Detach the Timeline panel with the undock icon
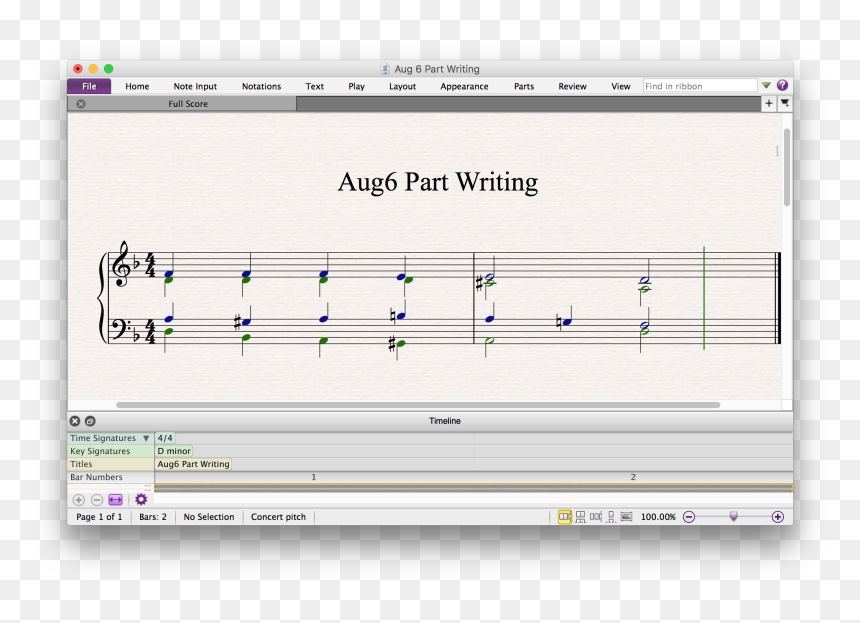This screenshot has width=860, height=623. (x=90, y=421)
